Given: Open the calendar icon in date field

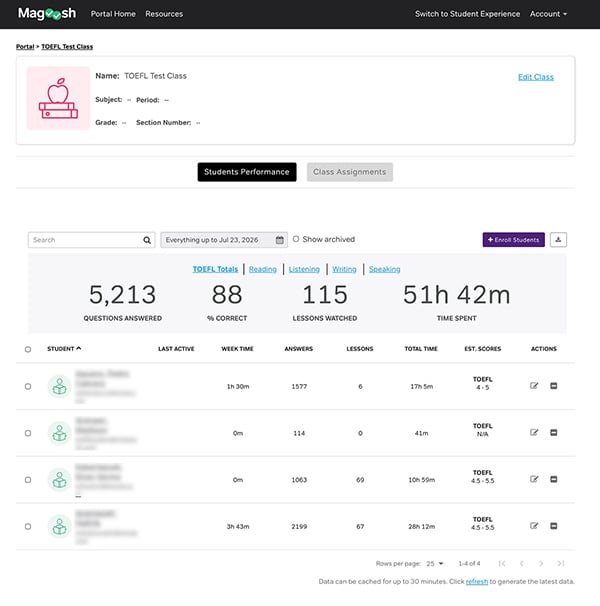Looking at the screenshot, I should pyautogui.click(x=280, y=240).
